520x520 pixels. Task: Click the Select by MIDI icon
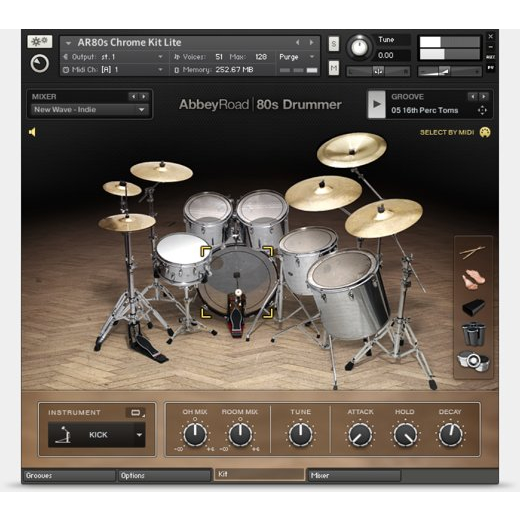click(485, 132)
